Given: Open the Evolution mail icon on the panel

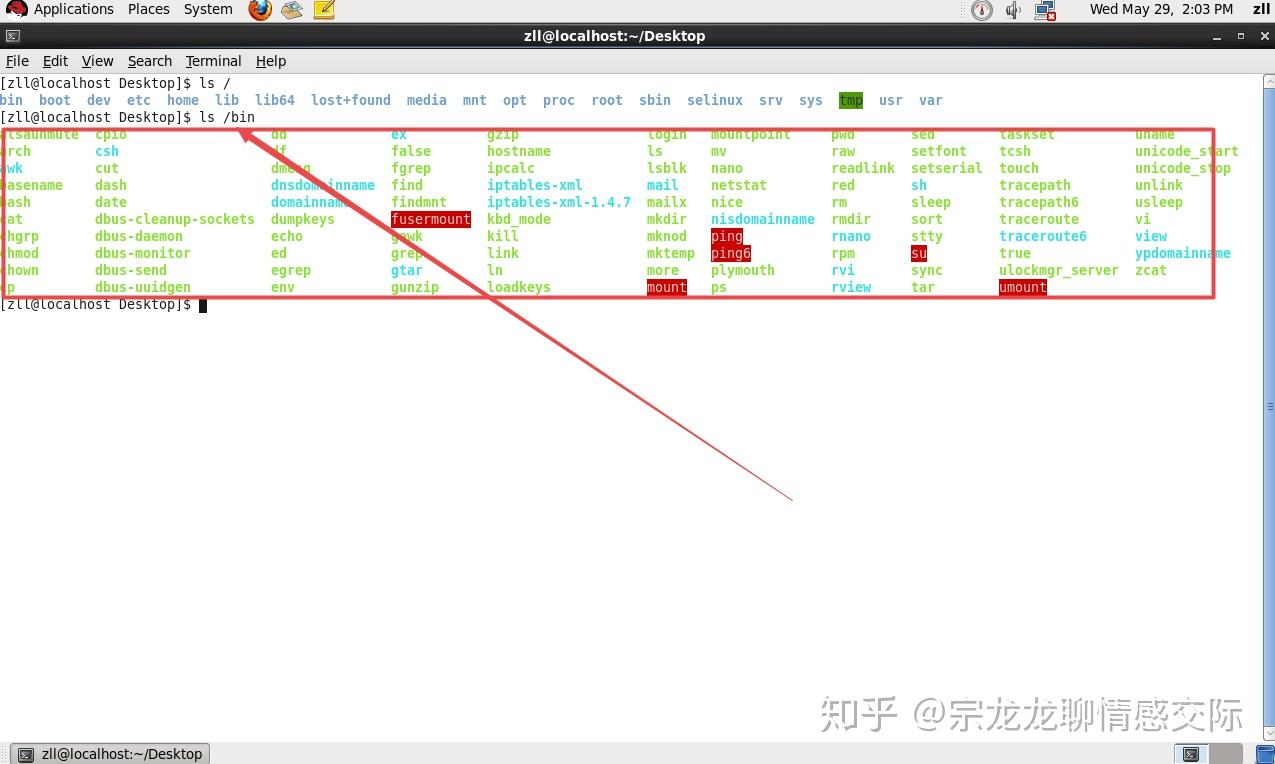Looking at the screenshot, I should coord(291,10).
